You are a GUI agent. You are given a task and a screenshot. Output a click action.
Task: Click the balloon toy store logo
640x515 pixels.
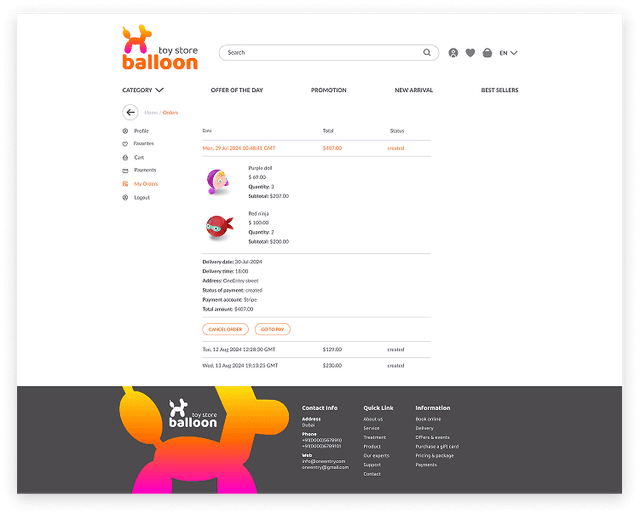[160, 49]
